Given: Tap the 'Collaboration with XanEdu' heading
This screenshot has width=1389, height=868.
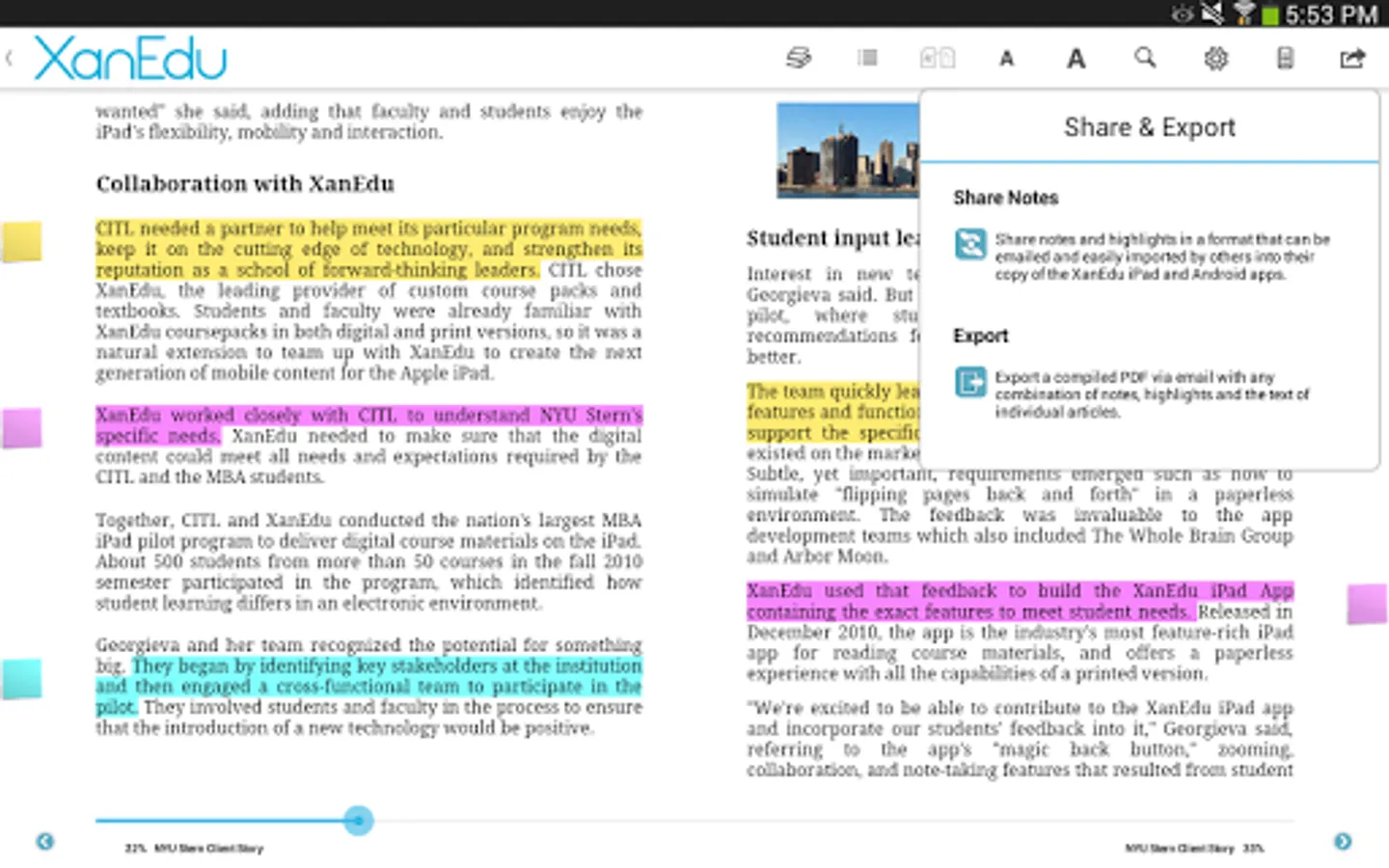Looking at the screenshot, I should coord(245,184).
